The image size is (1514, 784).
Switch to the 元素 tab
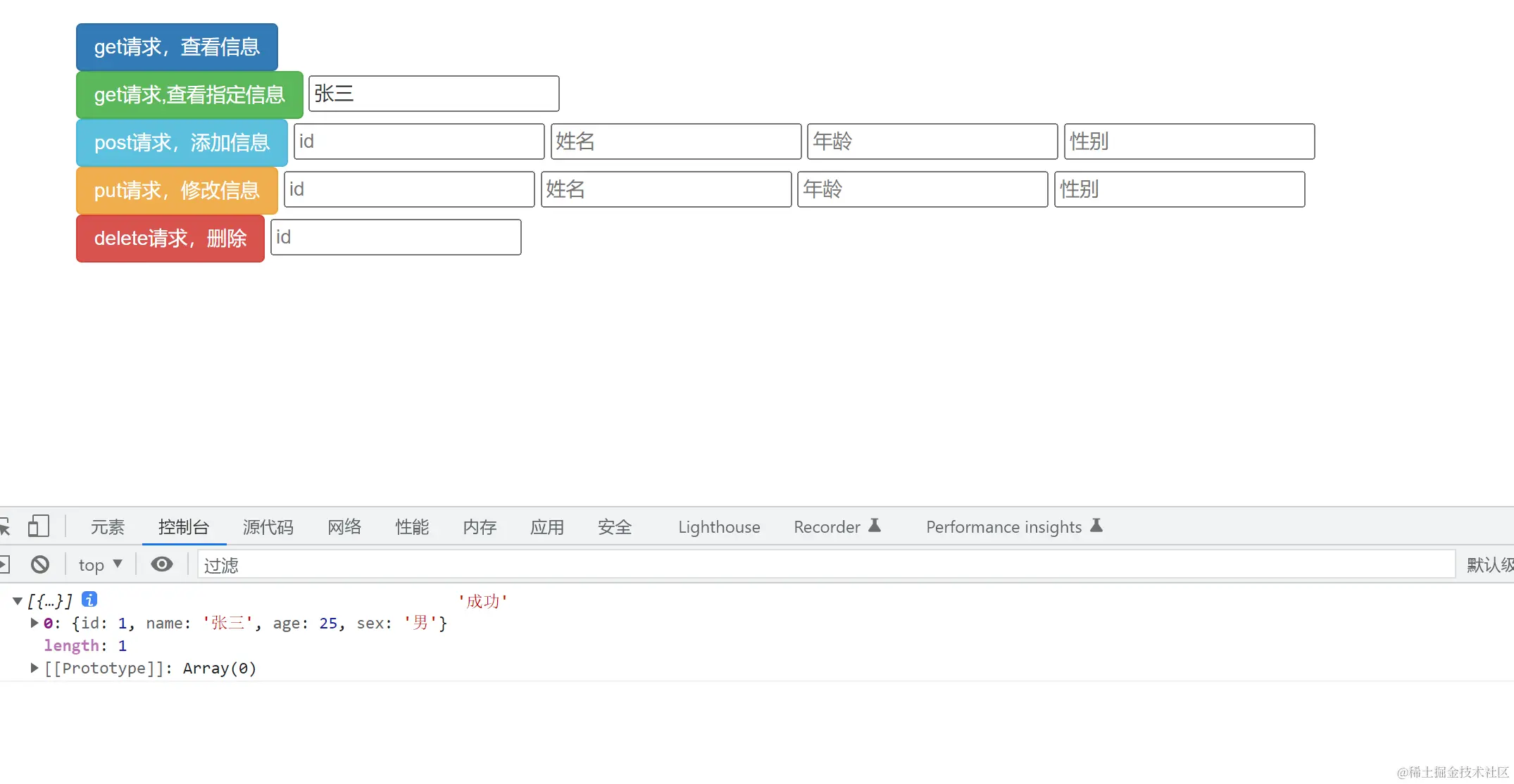tap(107, 526)
